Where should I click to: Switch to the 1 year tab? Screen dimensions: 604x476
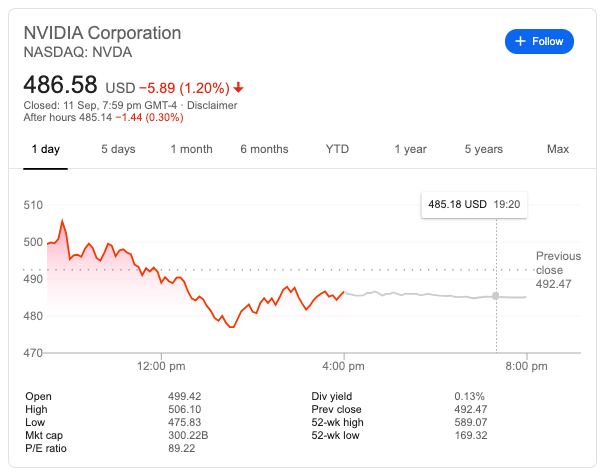tap(410, 149)
